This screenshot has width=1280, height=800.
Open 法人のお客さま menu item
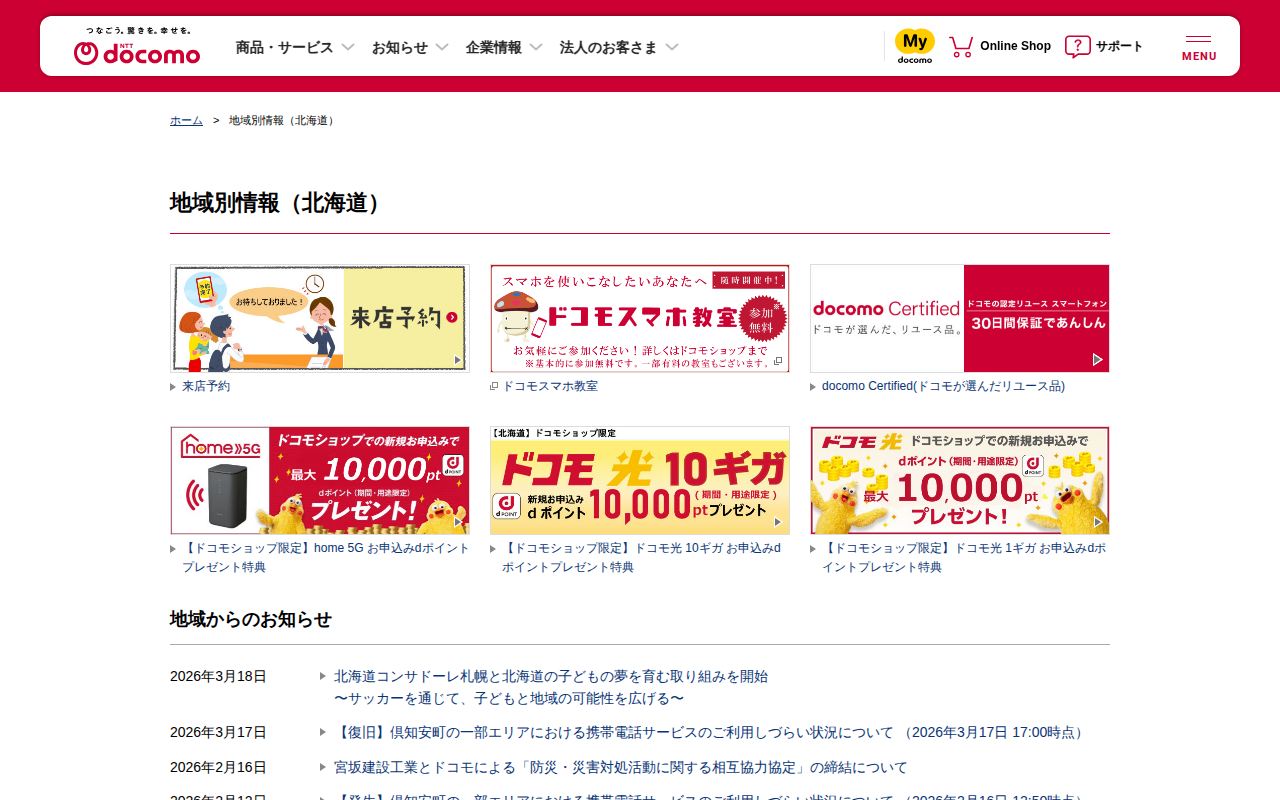click(x=608, y=47)
